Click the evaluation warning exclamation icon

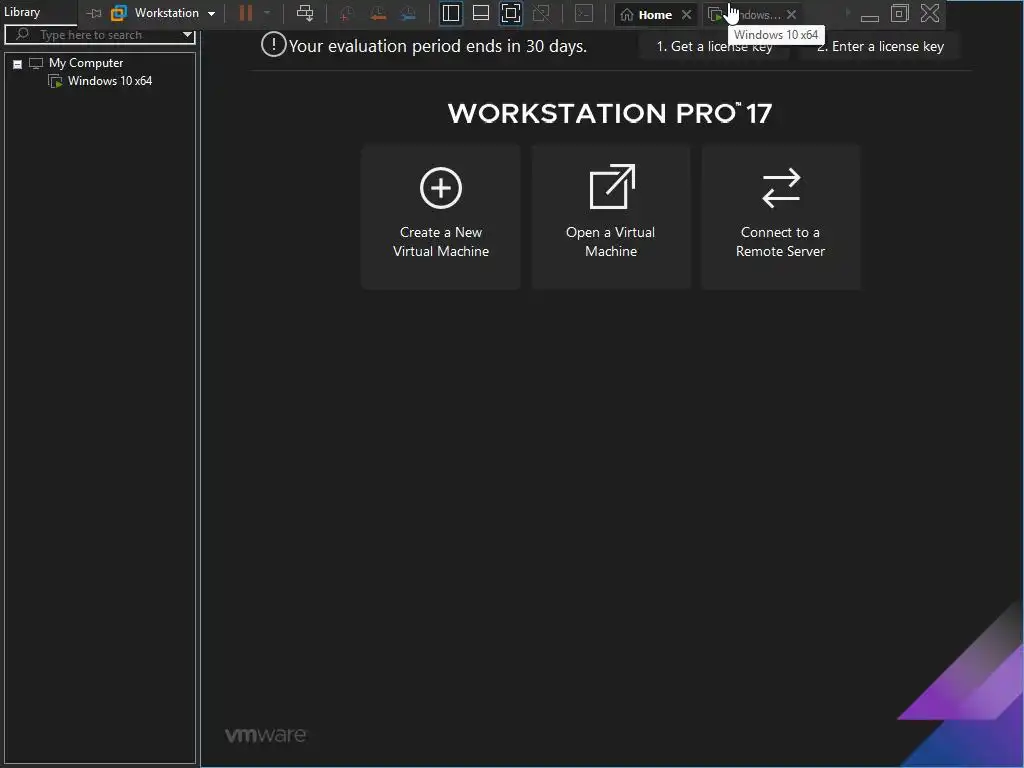273,45
